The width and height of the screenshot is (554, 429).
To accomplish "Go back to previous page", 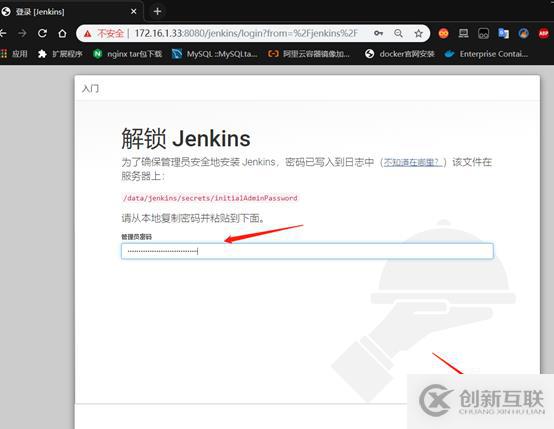I will point(3,33).
